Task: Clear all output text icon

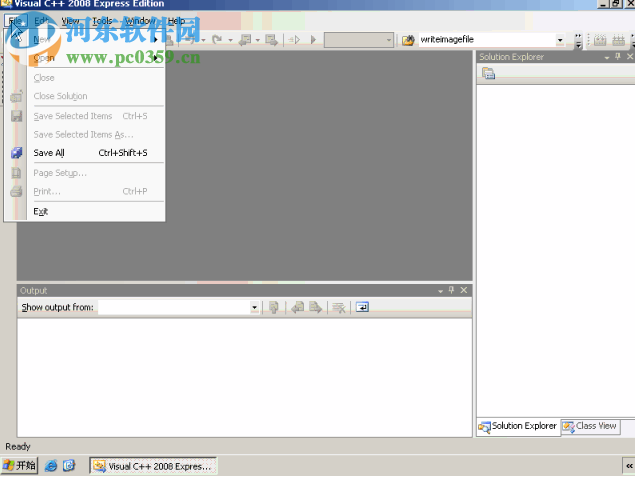Action: coord(339,308)
